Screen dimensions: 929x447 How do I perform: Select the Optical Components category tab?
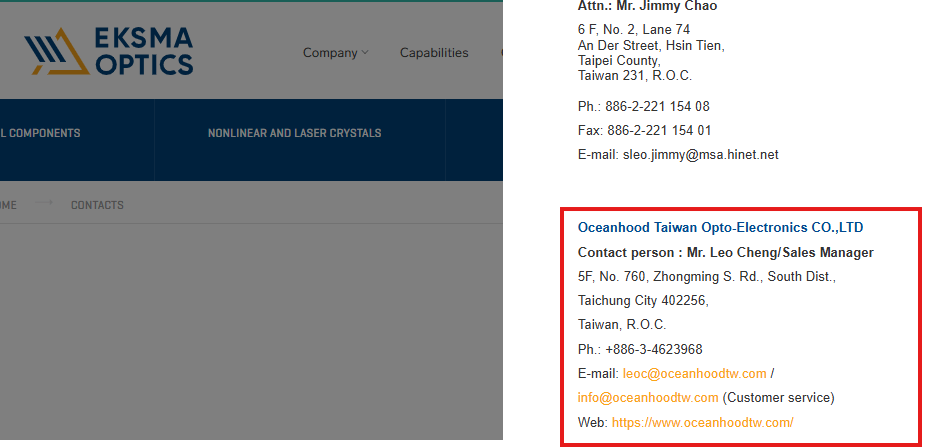[x=40, y=133]
